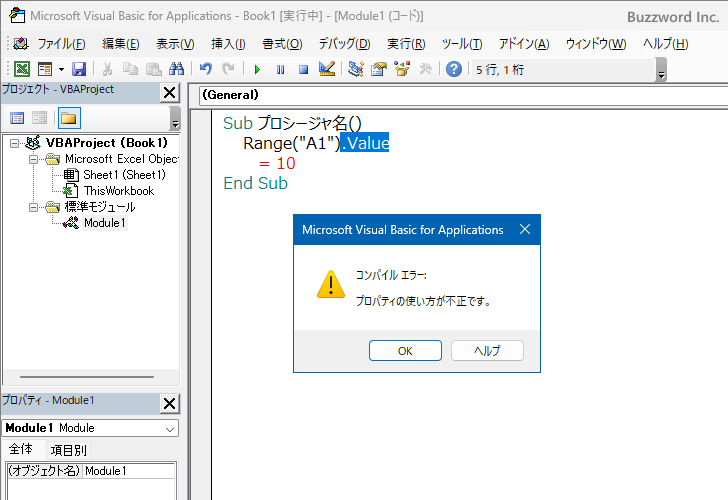Click ヘルプ button in error dialog

[x=488, y=351]
